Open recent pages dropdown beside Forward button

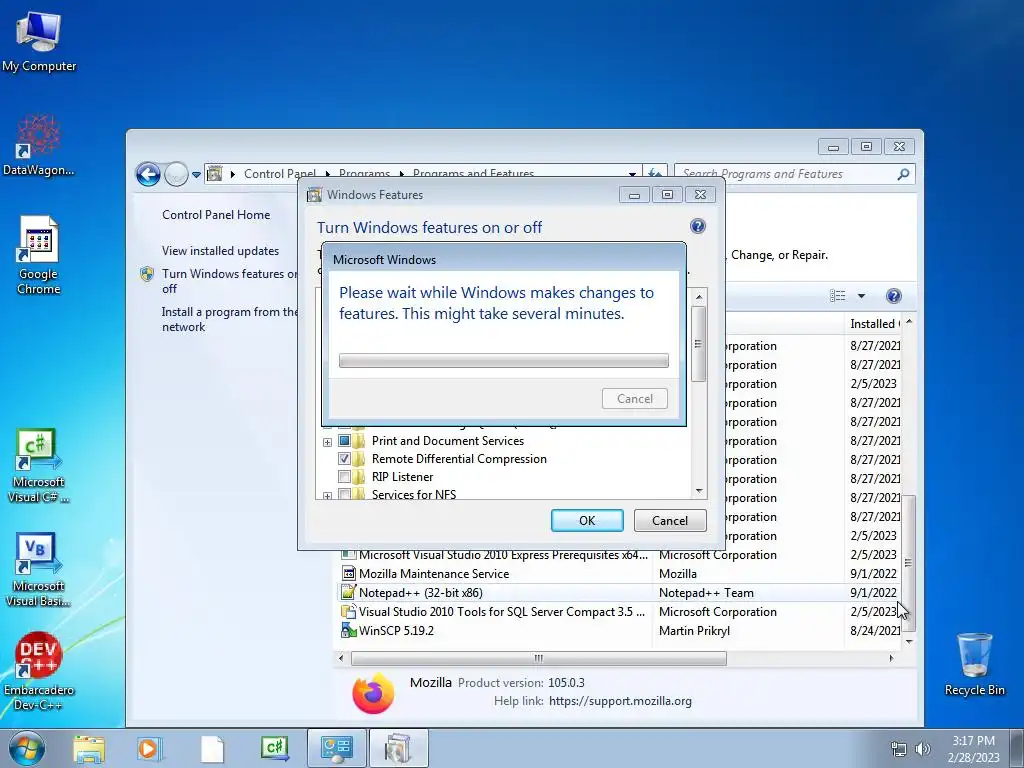coord(196,174)
